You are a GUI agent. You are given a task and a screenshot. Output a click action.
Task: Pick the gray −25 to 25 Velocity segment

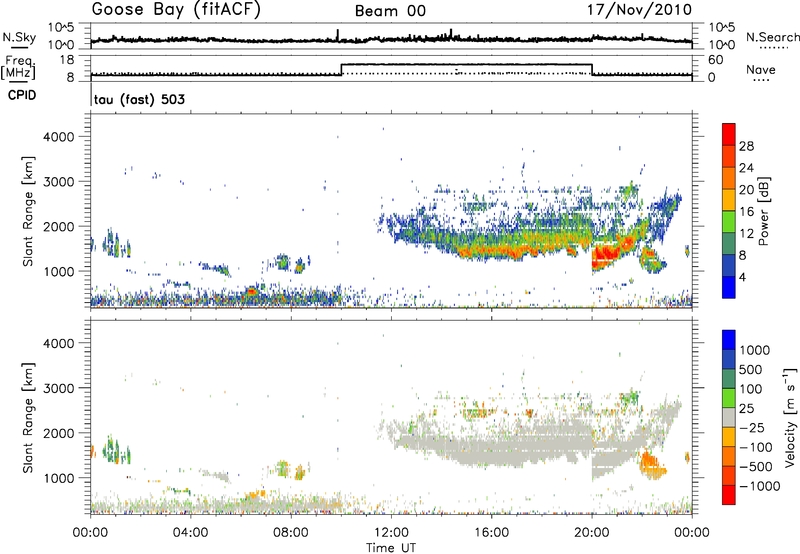(729, 417)
